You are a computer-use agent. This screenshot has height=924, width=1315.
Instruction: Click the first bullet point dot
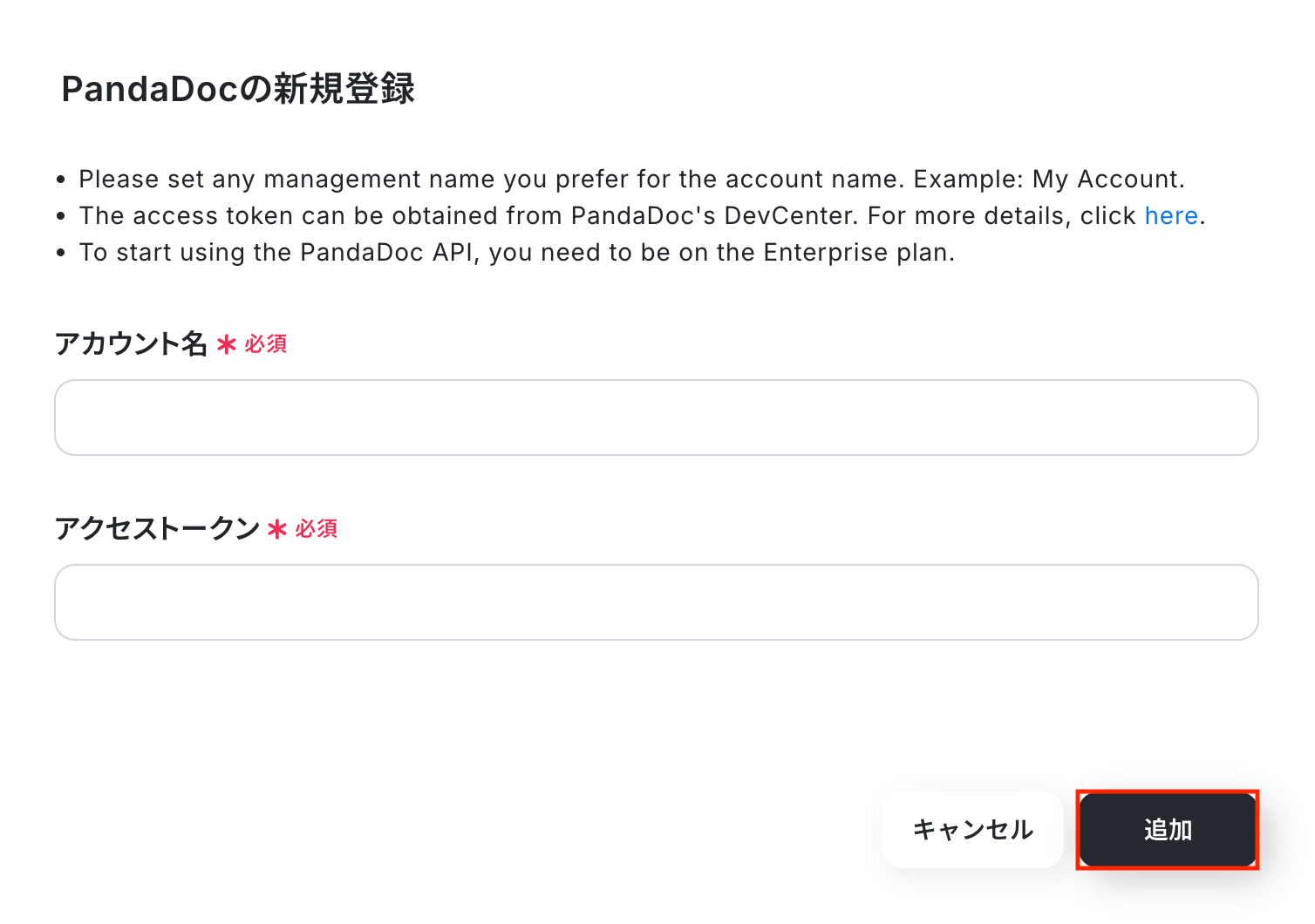[x=61, y=180]
